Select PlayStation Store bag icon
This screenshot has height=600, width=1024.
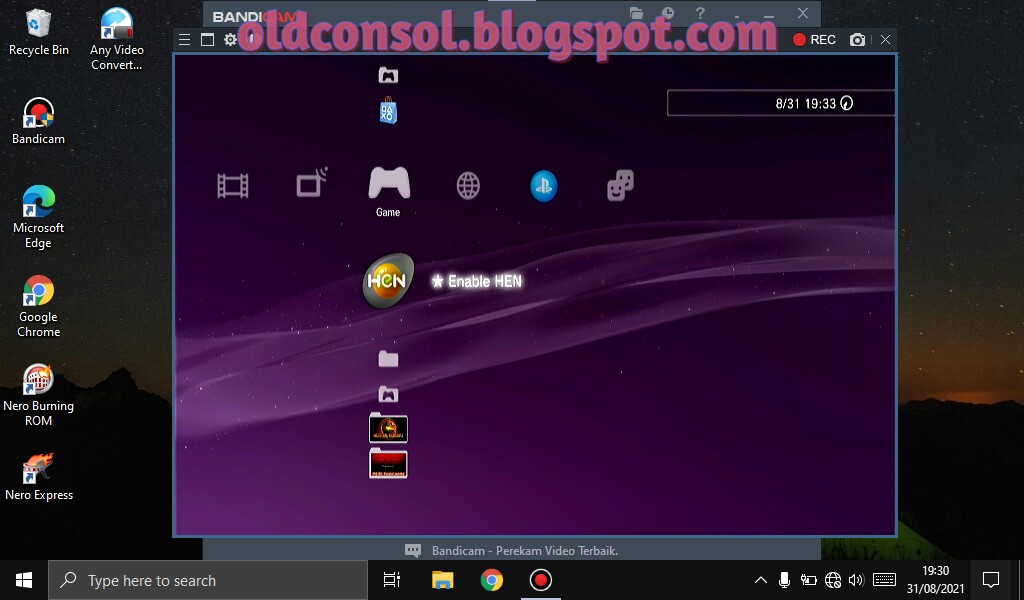coord(388,110)
